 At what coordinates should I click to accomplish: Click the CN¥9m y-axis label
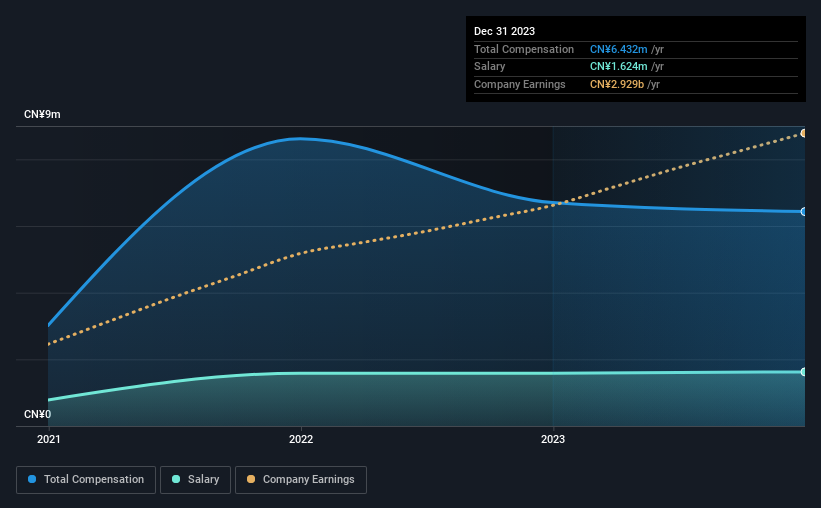point(42,114)
